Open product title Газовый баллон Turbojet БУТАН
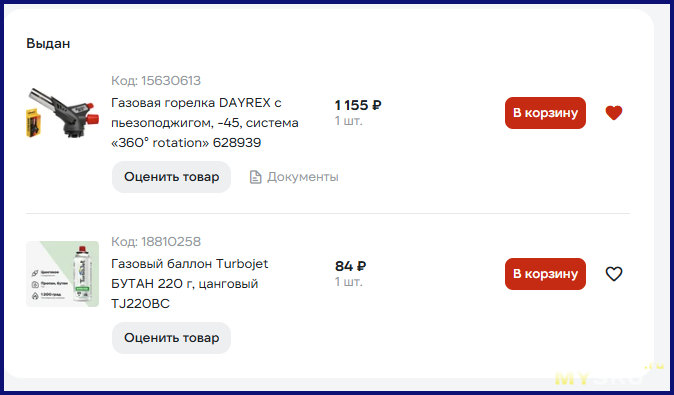 [190, 284]
